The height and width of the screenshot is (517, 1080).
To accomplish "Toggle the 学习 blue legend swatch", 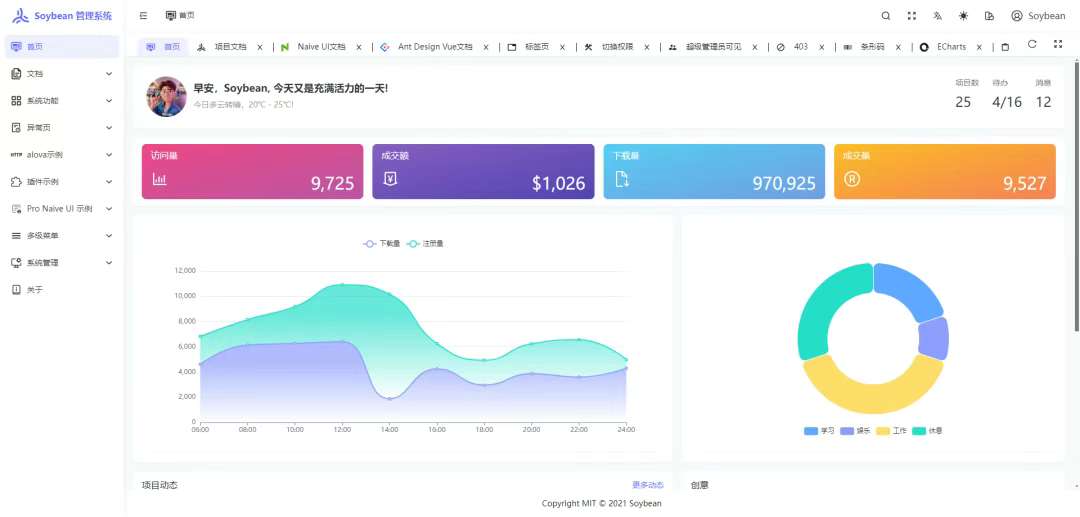I will pos(811,431).
